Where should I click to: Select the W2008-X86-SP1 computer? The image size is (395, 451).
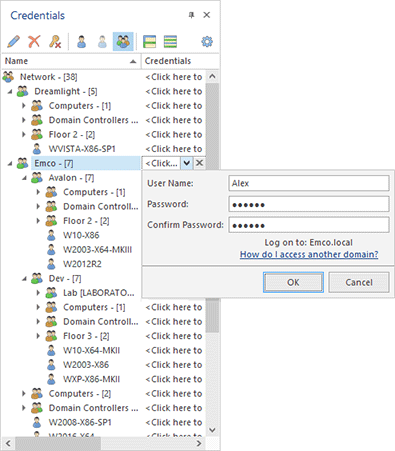pyautogui.click(x=80, y=422)
